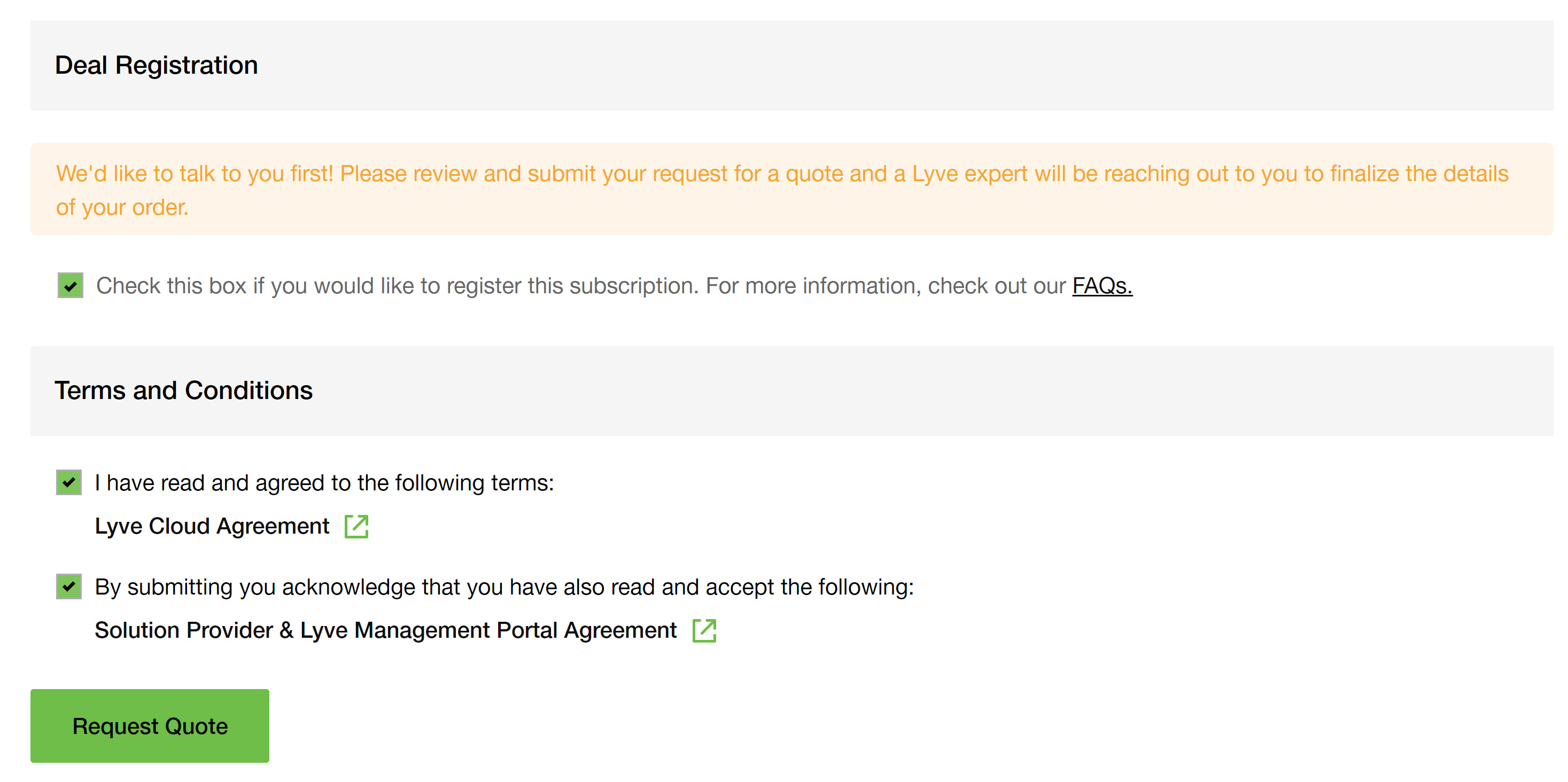Click the orange Lyve expert notice banner
This screenshot has height=782, width=1568.
click(x=792, y=189)
